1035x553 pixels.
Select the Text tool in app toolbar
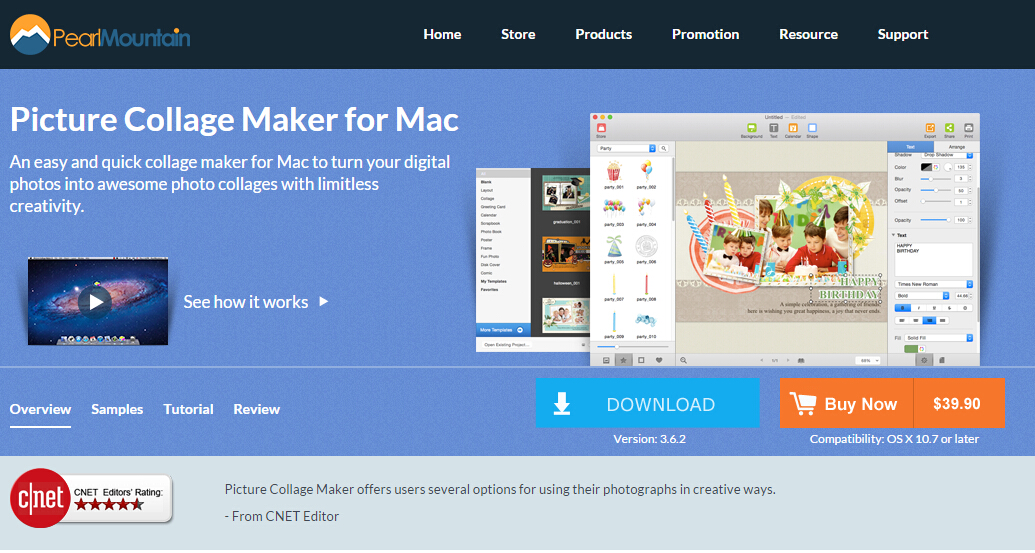pos(774,128)
